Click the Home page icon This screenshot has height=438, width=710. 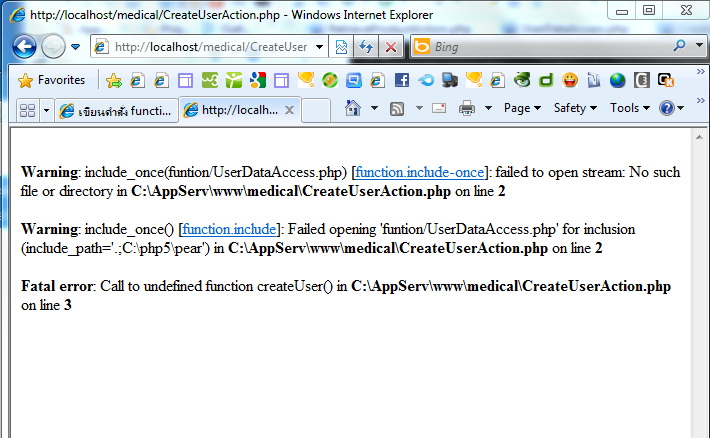point(353,108)
